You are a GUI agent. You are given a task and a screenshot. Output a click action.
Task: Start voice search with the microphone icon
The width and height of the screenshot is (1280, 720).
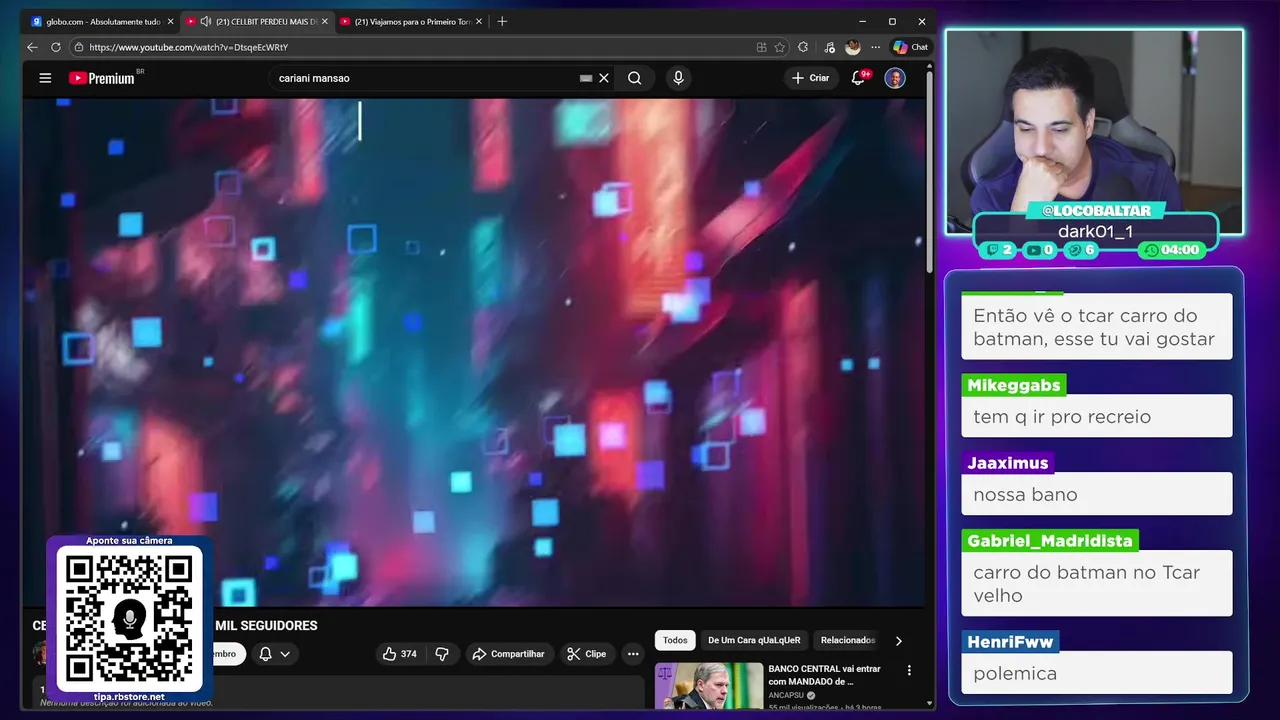tap(678, 78)
